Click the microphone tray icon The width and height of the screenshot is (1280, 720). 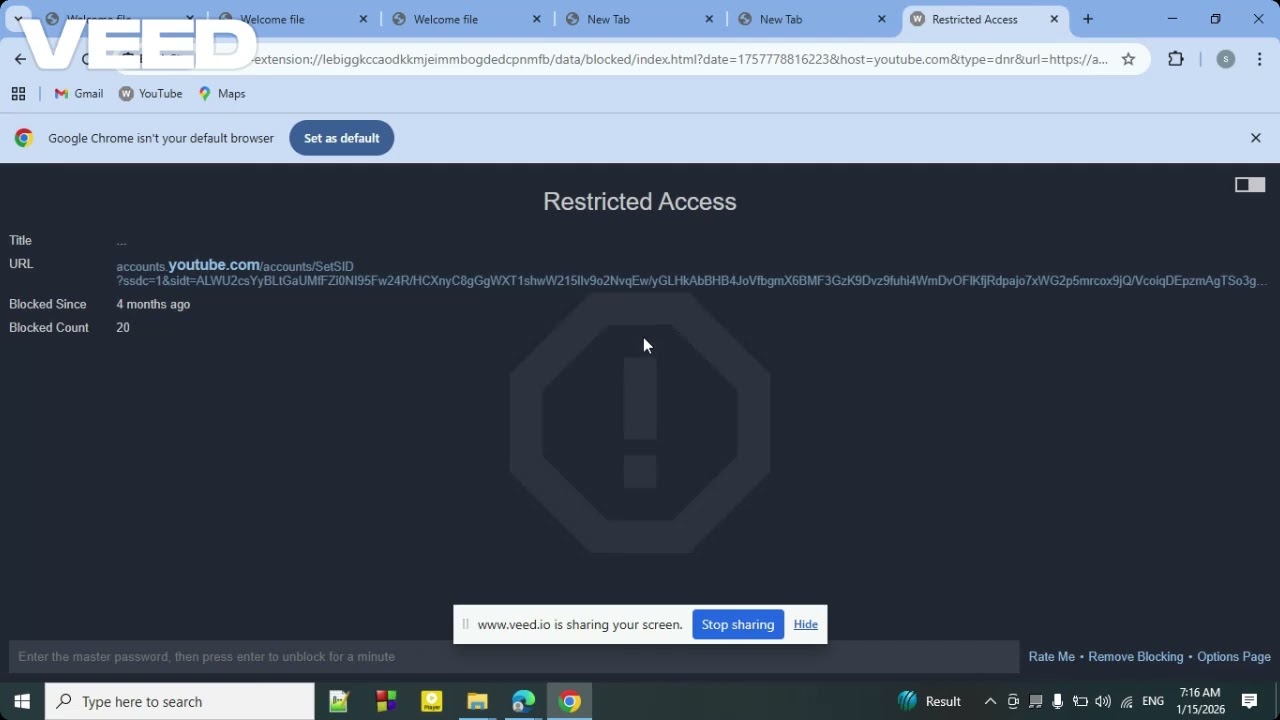click(x=1057, y=702)
